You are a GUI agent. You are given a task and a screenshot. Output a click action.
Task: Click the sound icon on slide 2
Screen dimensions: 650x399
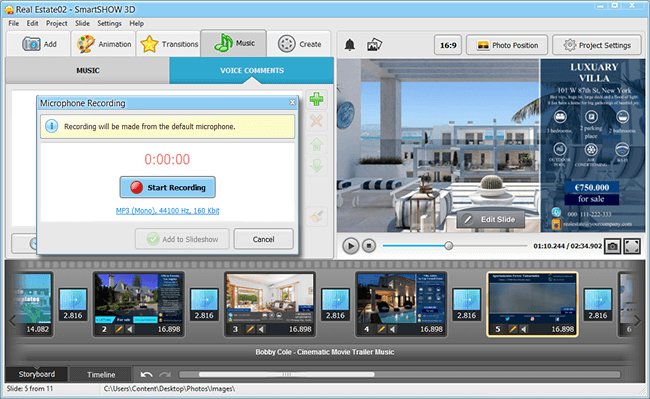[x=131, y=329]
